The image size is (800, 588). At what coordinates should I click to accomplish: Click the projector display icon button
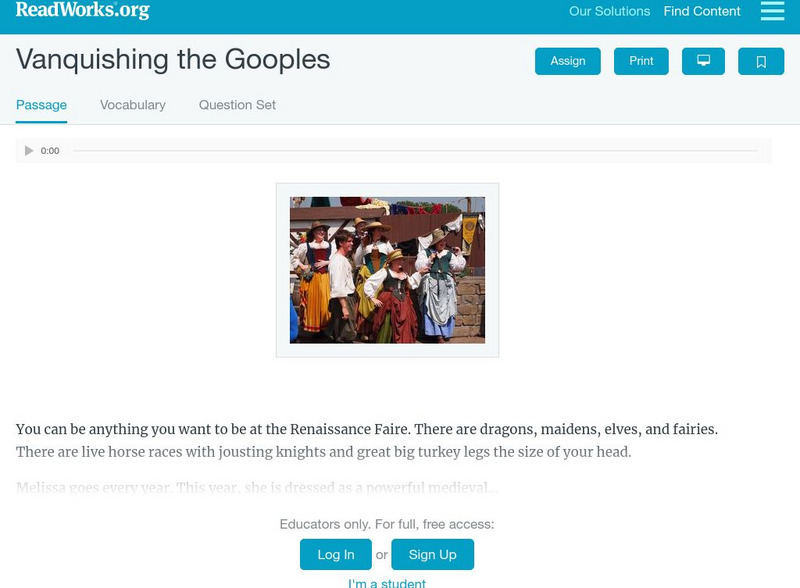click(703, 61)
